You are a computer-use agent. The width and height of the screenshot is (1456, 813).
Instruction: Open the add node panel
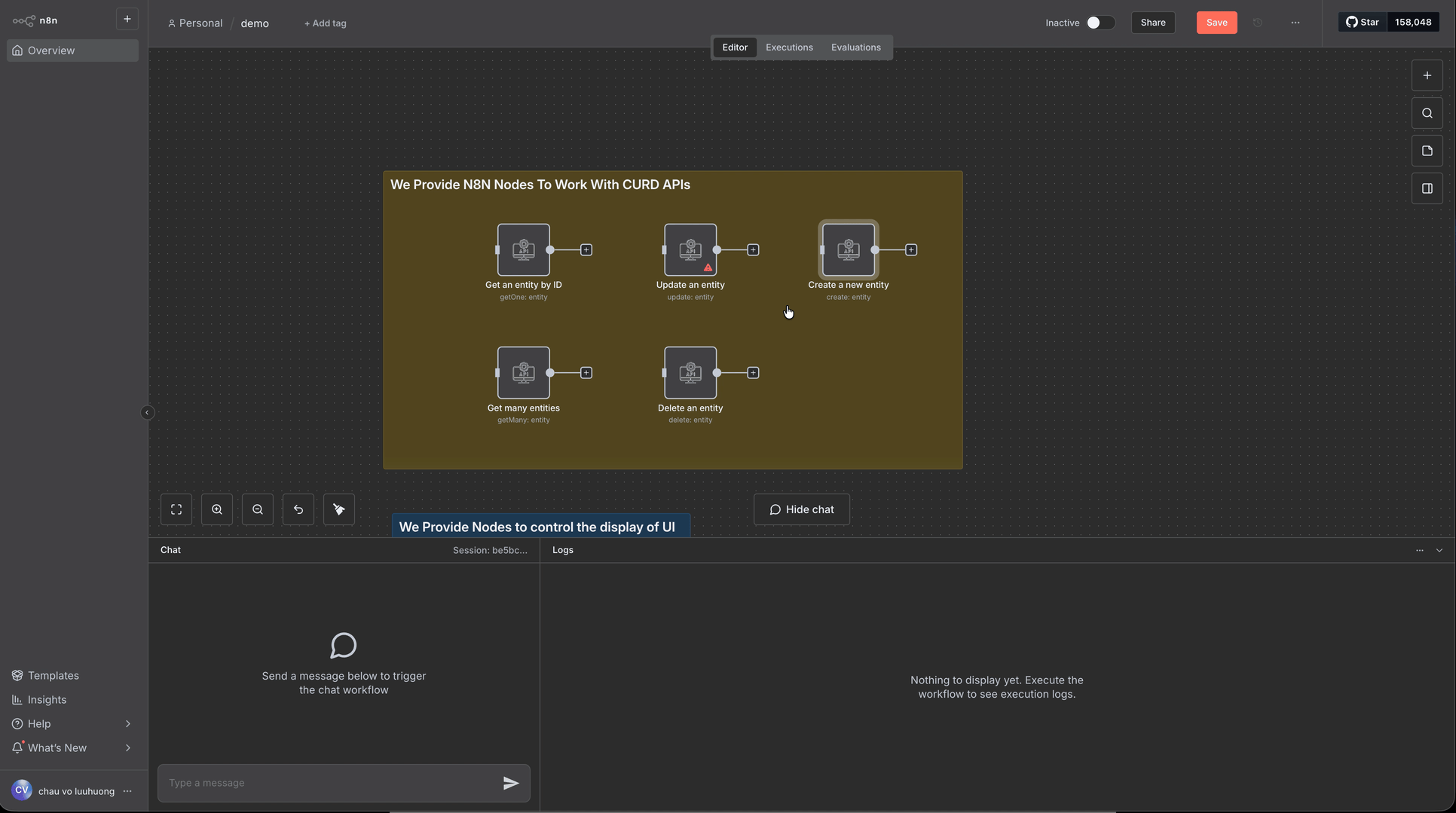point(1427,75)
